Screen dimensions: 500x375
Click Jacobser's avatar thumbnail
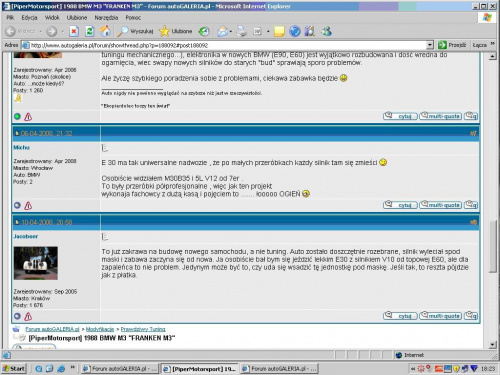point(36,263)
